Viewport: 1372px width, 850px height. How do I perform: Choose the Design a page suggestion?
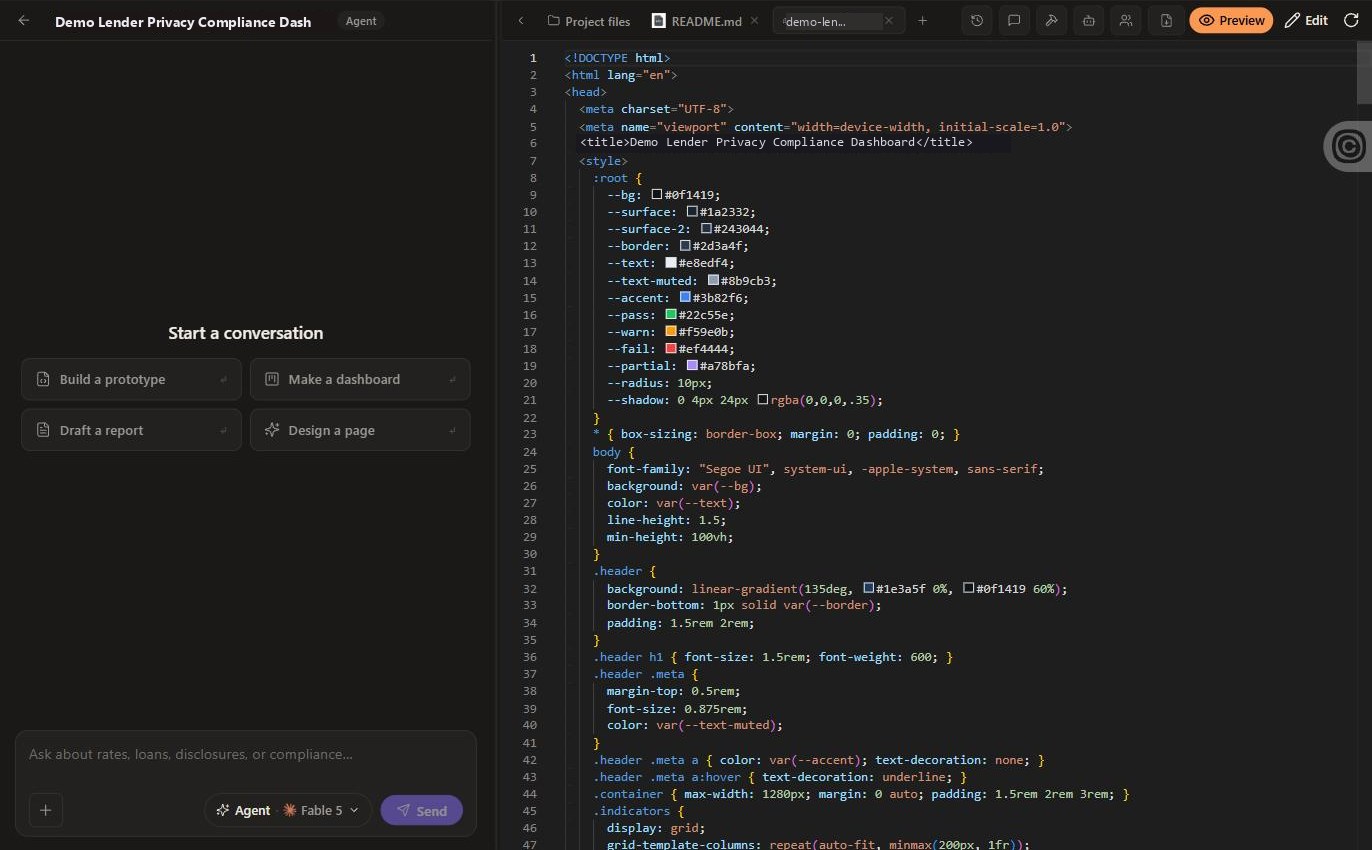[360, 430]
